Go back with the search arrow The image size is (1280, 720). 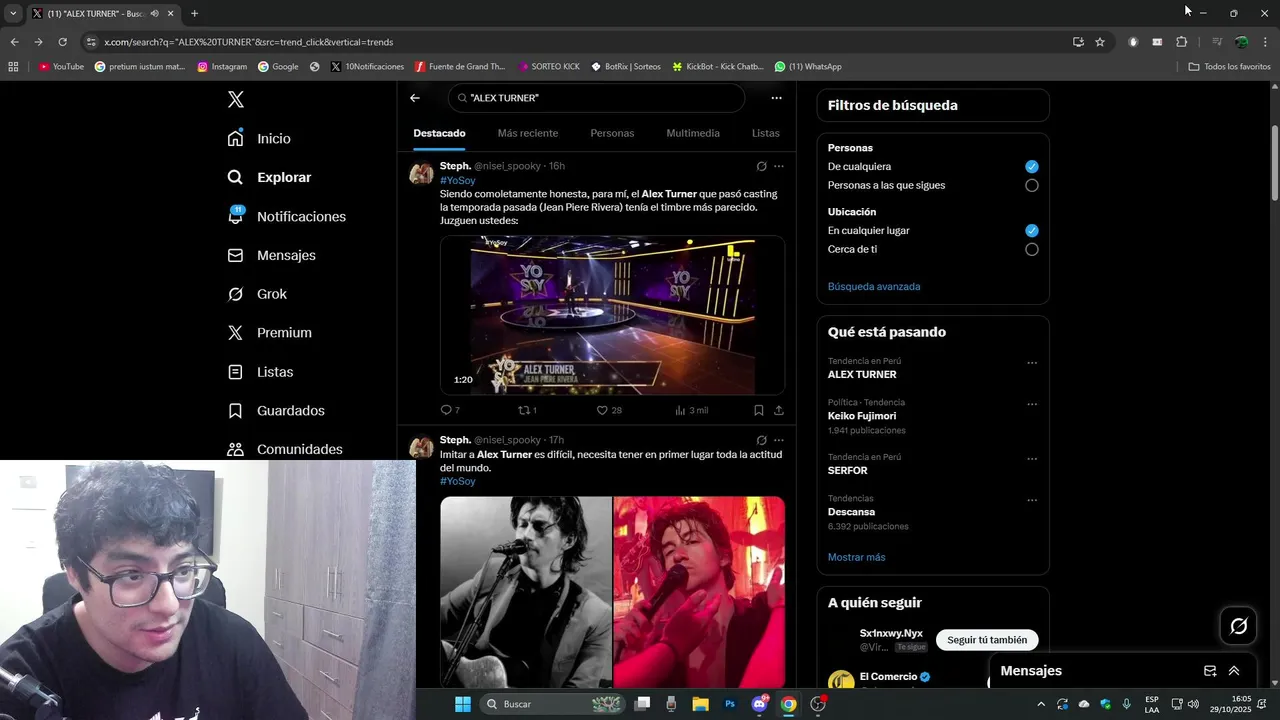[415, 98]
